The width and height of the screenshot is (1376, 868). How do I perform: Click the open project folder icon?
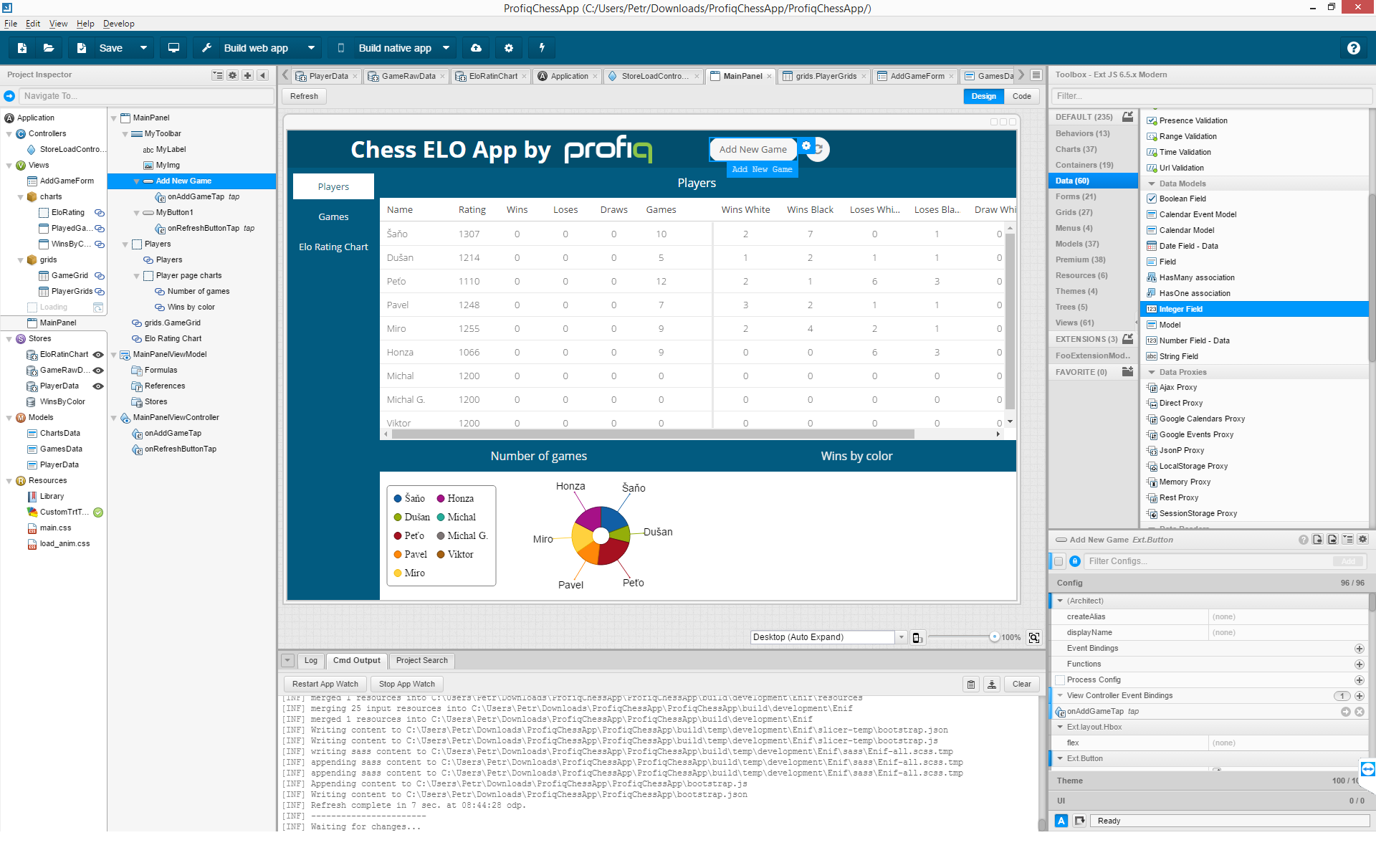click(x=49, y=48)
